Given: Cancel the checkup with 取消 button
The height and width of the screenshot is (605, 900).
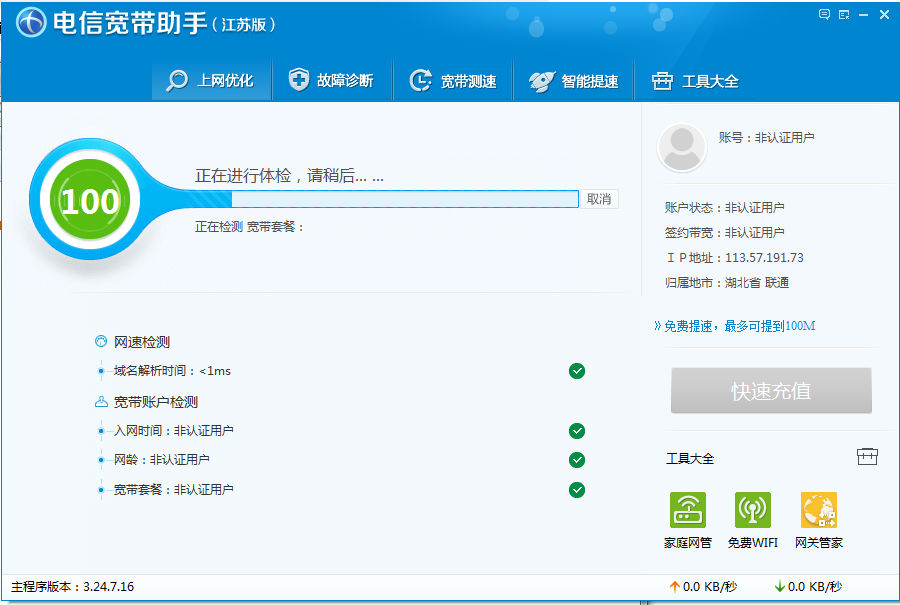Looking at the screenshot, I should pyautogui.click(x=599, y=199).
